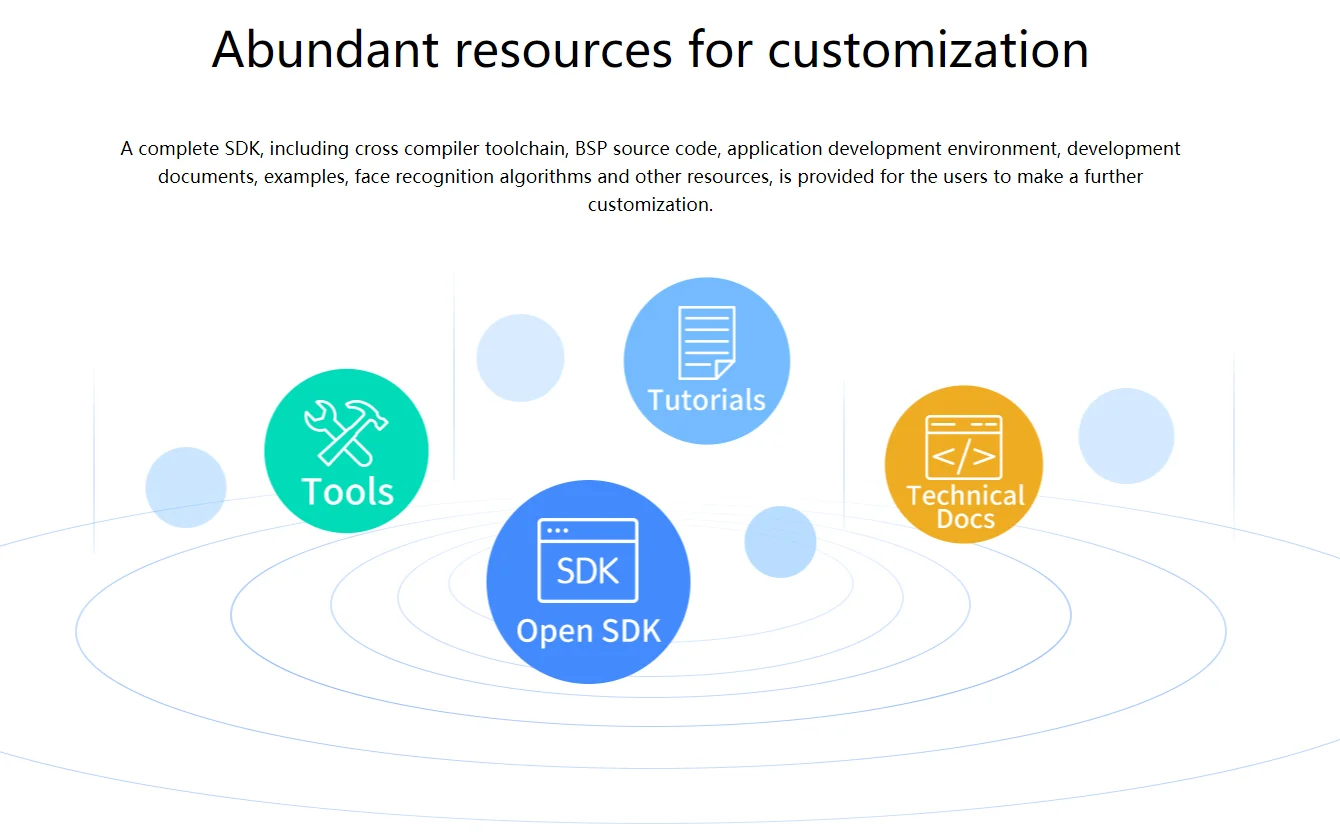Click the small blue bubble right of Open SDK
This screenshot has height=839, width=1340.
pyautogui.click(x=780, y=542)
